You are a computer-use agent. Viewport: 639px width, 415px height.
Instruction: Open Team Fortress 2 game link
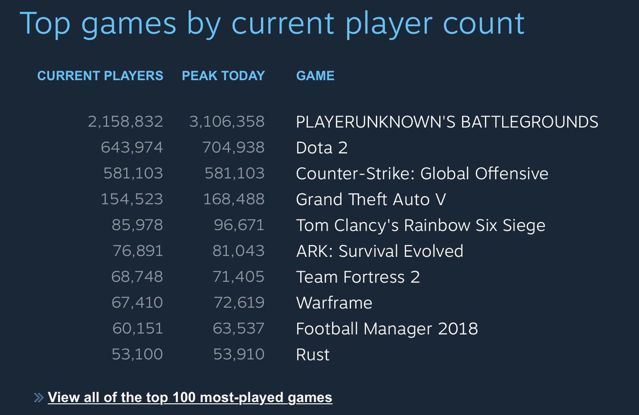point(358,277)
